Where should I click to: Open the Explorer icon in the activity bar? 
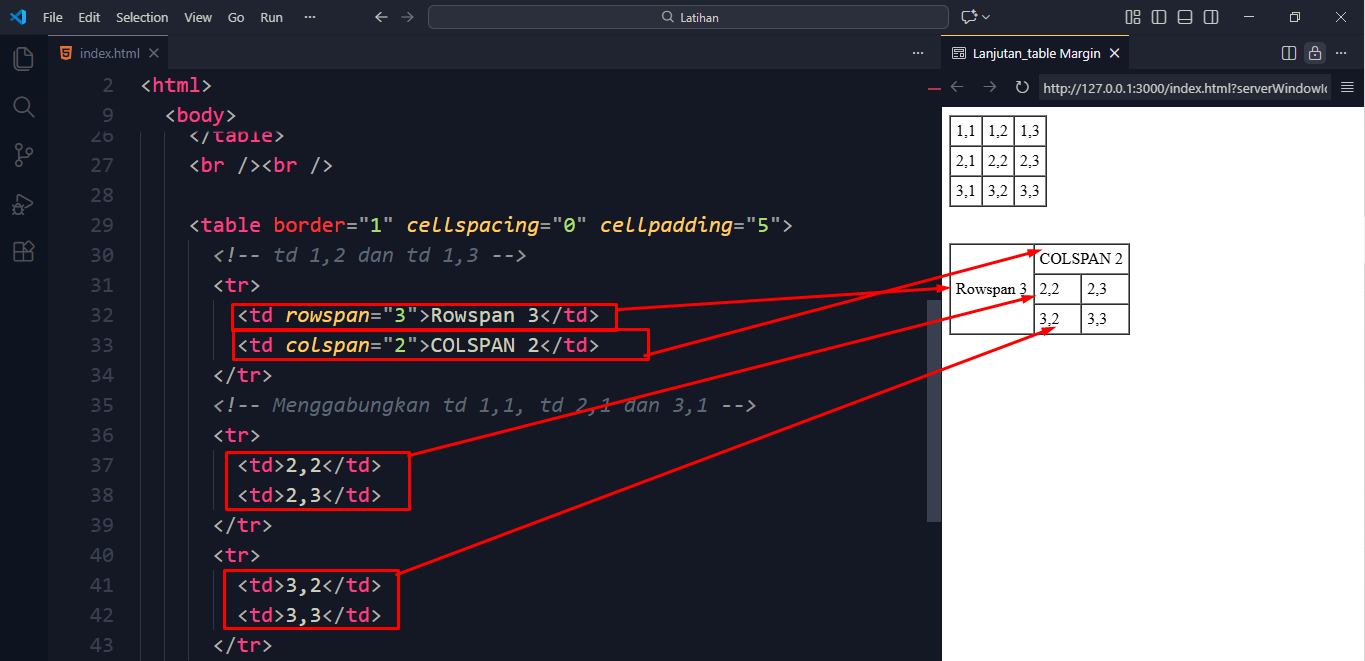tap(23, 58)
